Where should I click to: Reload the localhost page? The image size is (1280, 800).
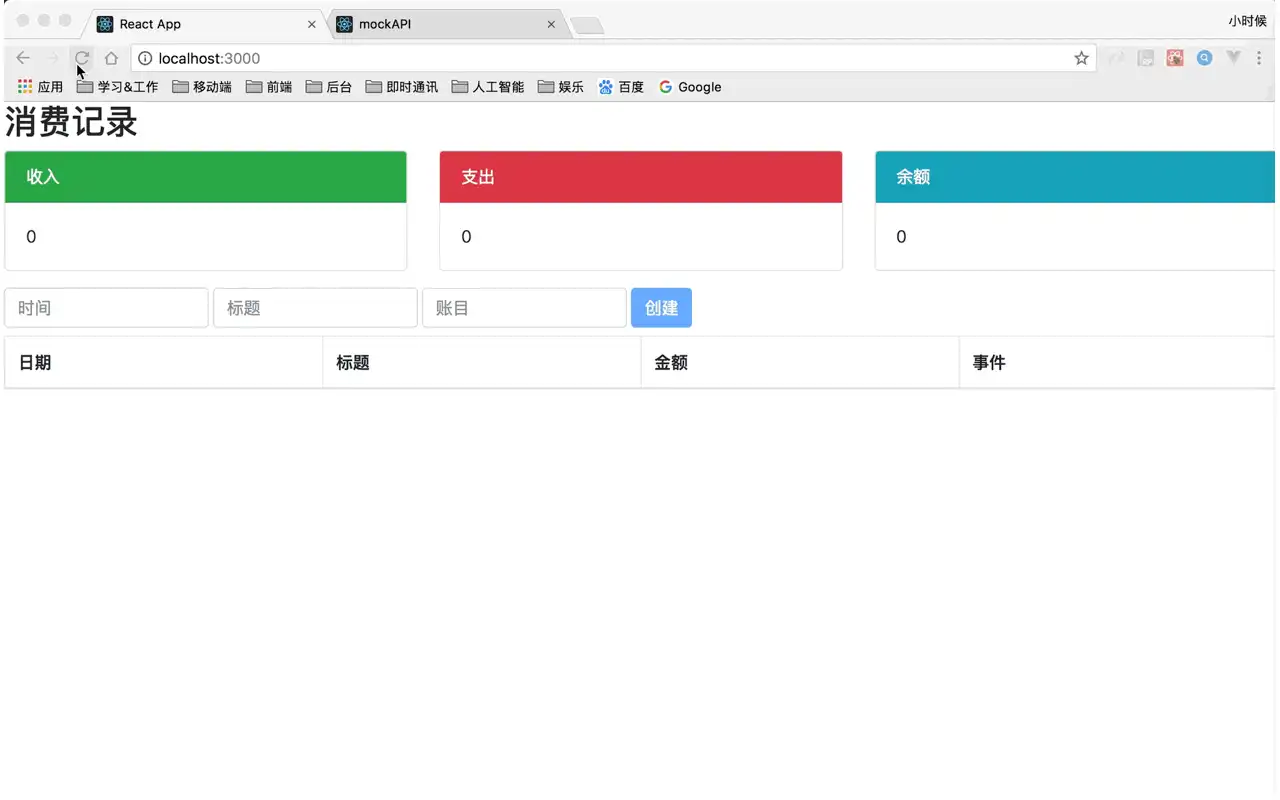[83, 58]
